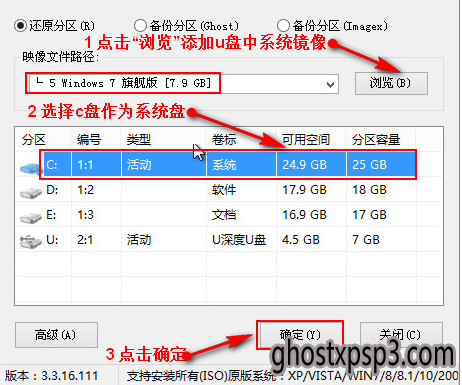This screenshot has width=462, height=385.
Task: Click the 活动 type in the C: row
Action: click(x=139, y=165)
